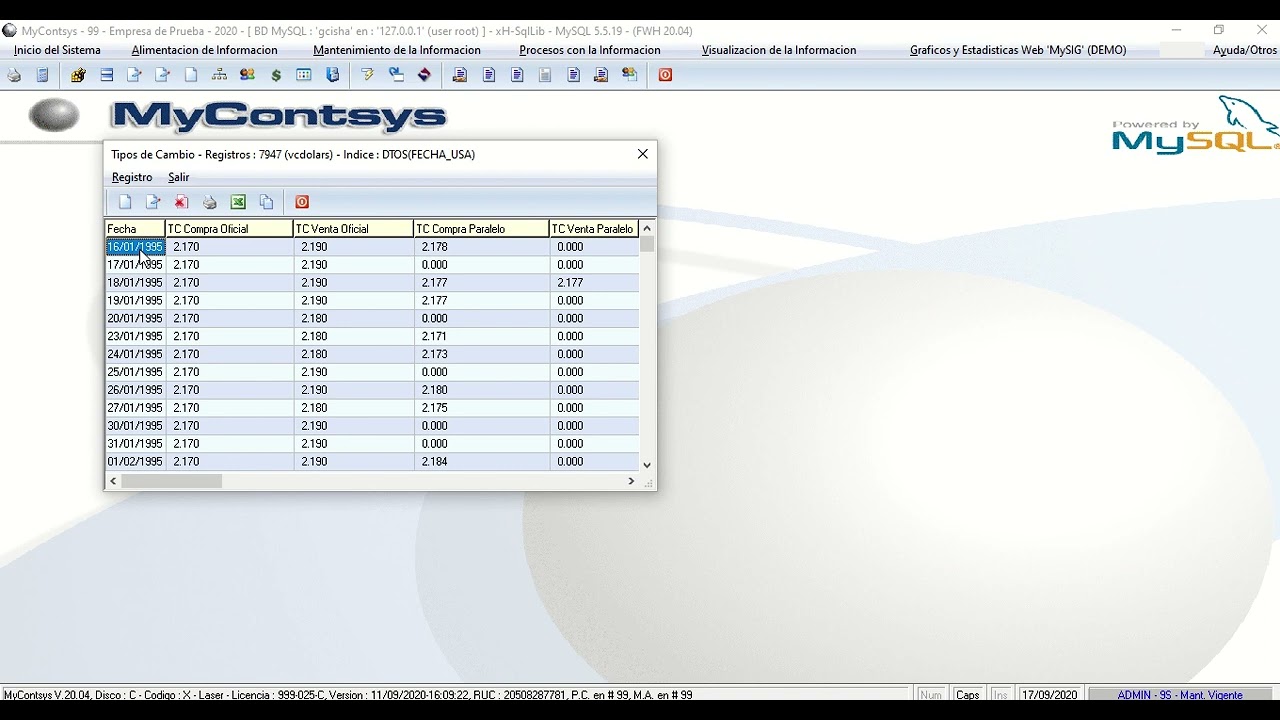Click the horizontal scrollbar right arrow
The height and width of the screenshot is (720, 1280).
click(x=631, y=481)
